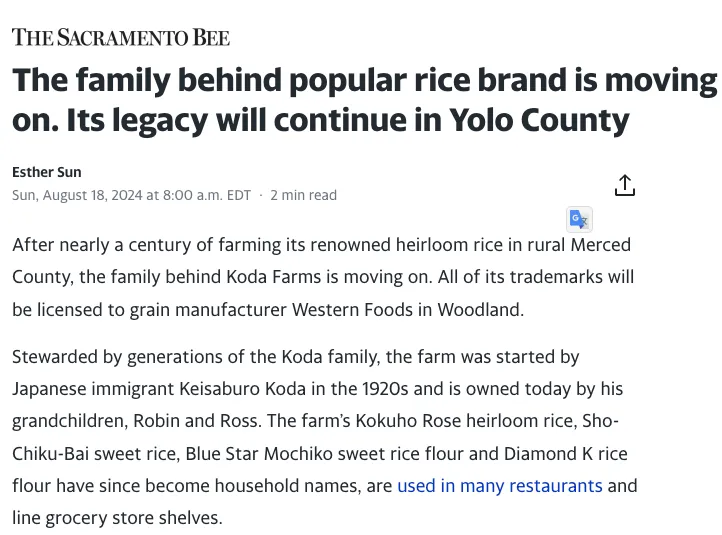Image resolution: width=722 pixels, height=535 pixels.
Task: Select the publication date Sun, August 18, 2024
Action: click(x=77, y=195)
